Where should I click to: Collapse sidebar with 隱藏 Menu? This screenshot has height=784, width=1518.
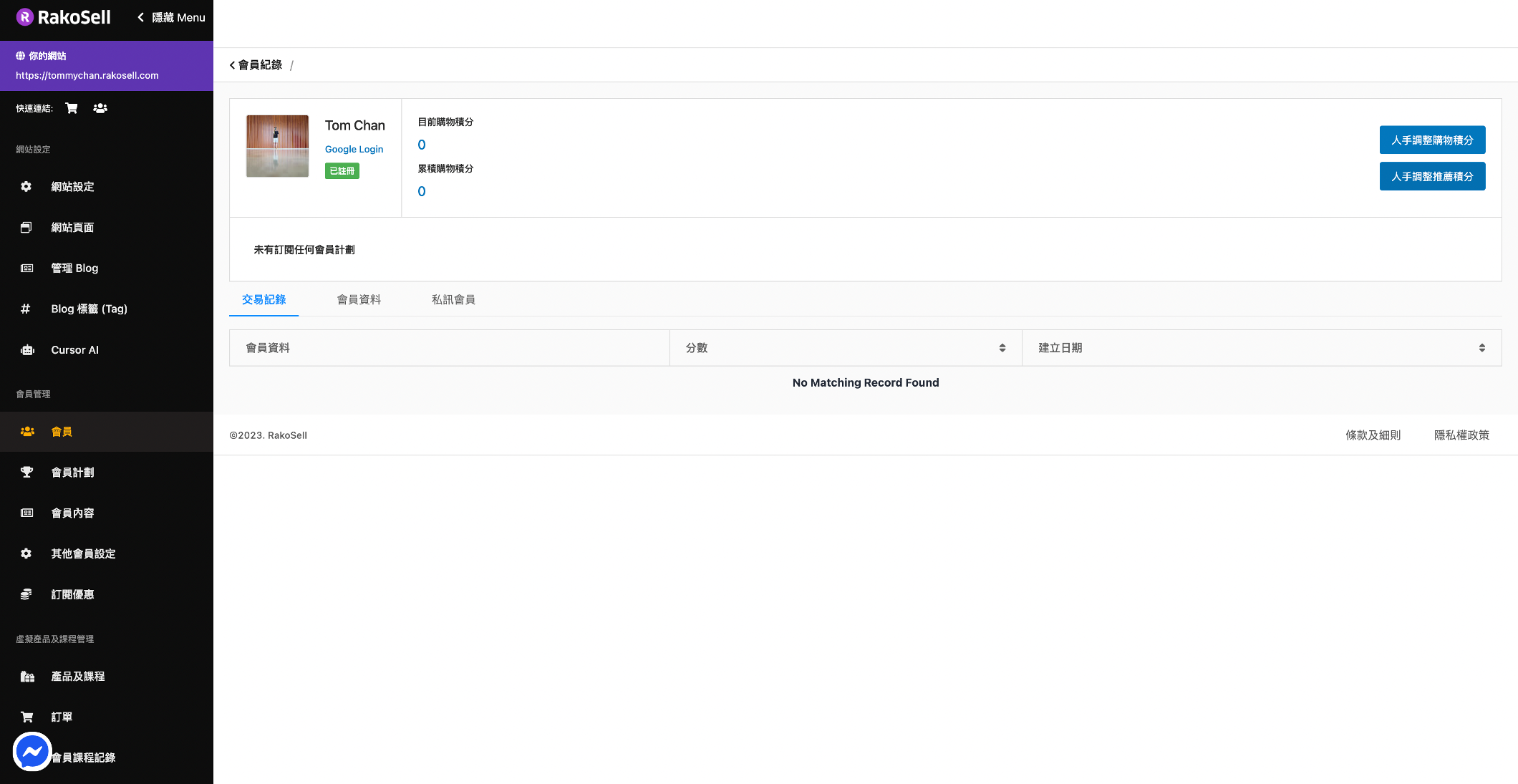coord(171,17)
